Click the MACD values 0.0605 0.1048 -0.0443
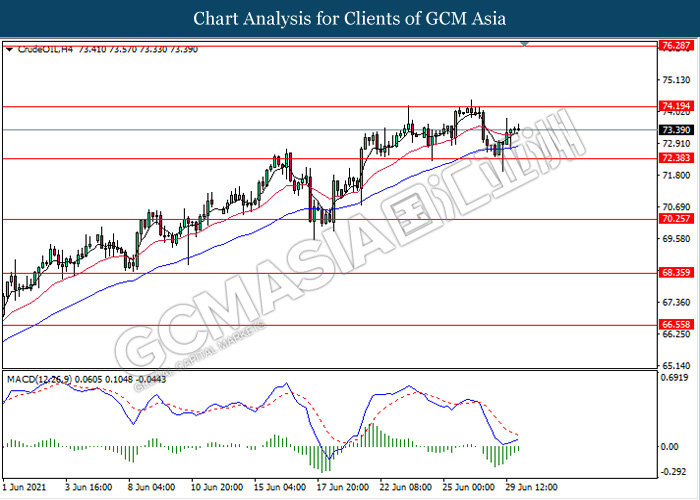This screenshot has height=500, width=700. pyautogui.click(x=121, y=379)
